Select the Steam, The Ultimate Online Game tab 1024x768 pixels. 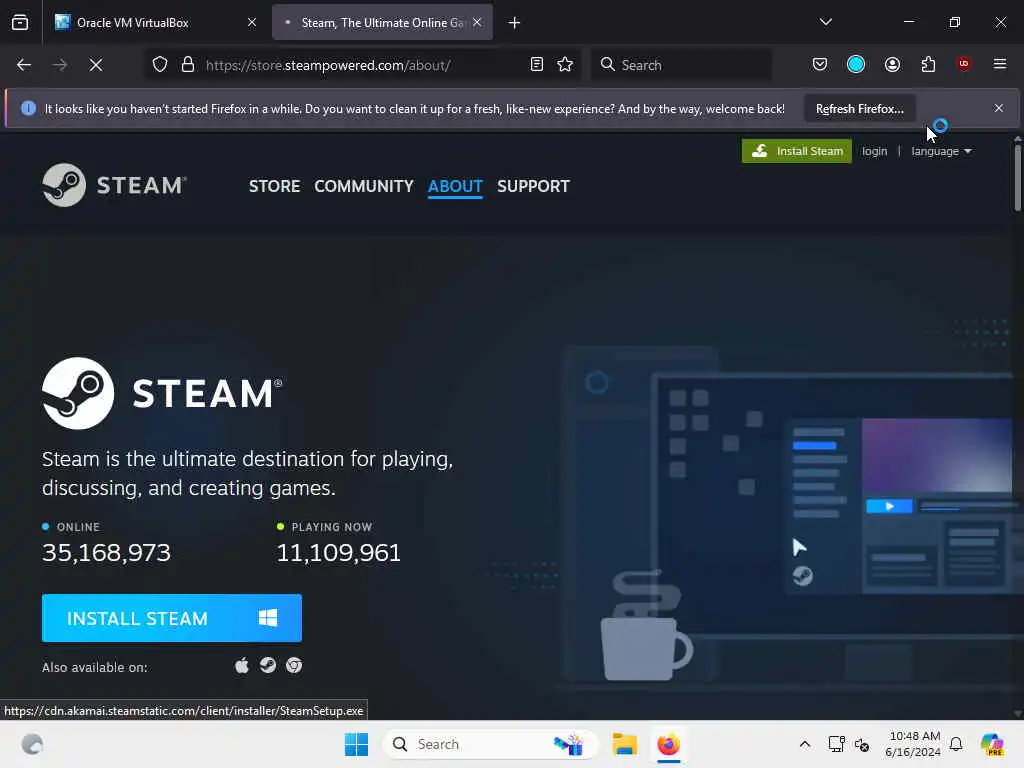[x=383, y=23]
